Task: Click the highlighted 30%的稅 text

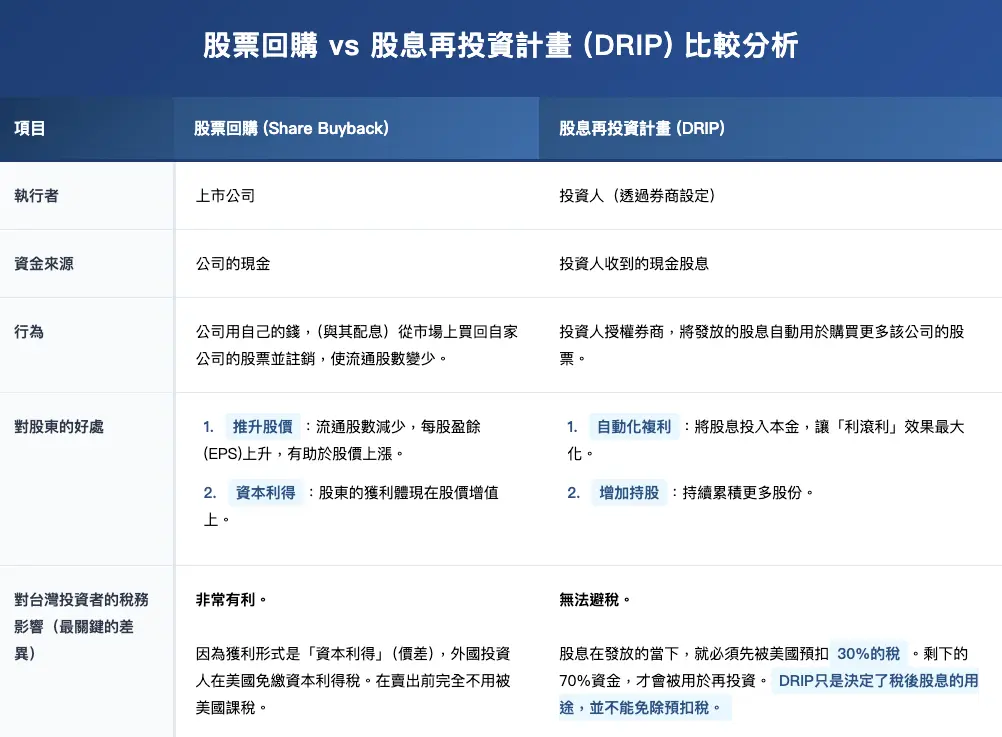Action: click(868, 653)
